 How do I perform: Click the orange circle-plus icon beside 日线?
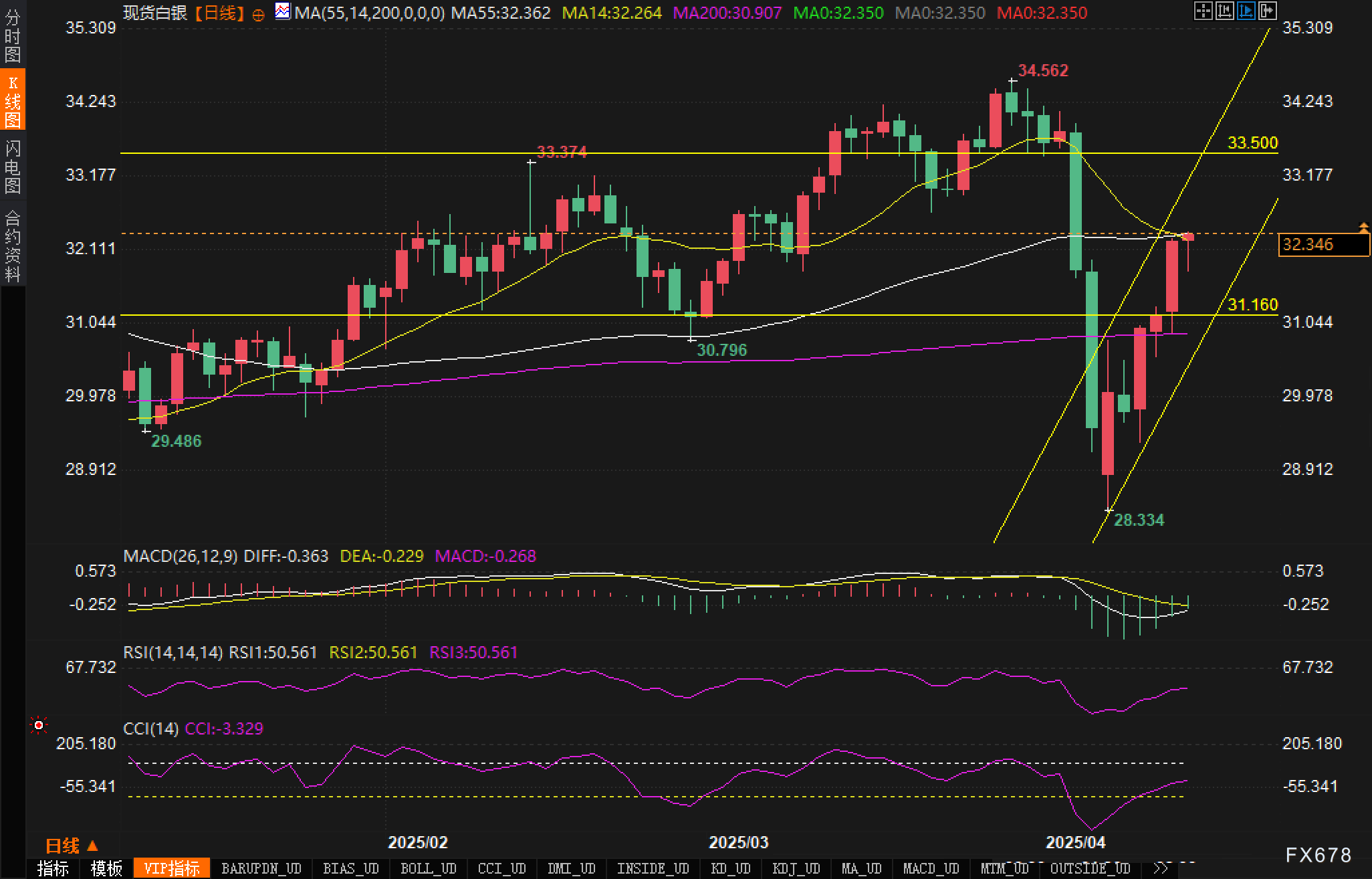[259, 14]
